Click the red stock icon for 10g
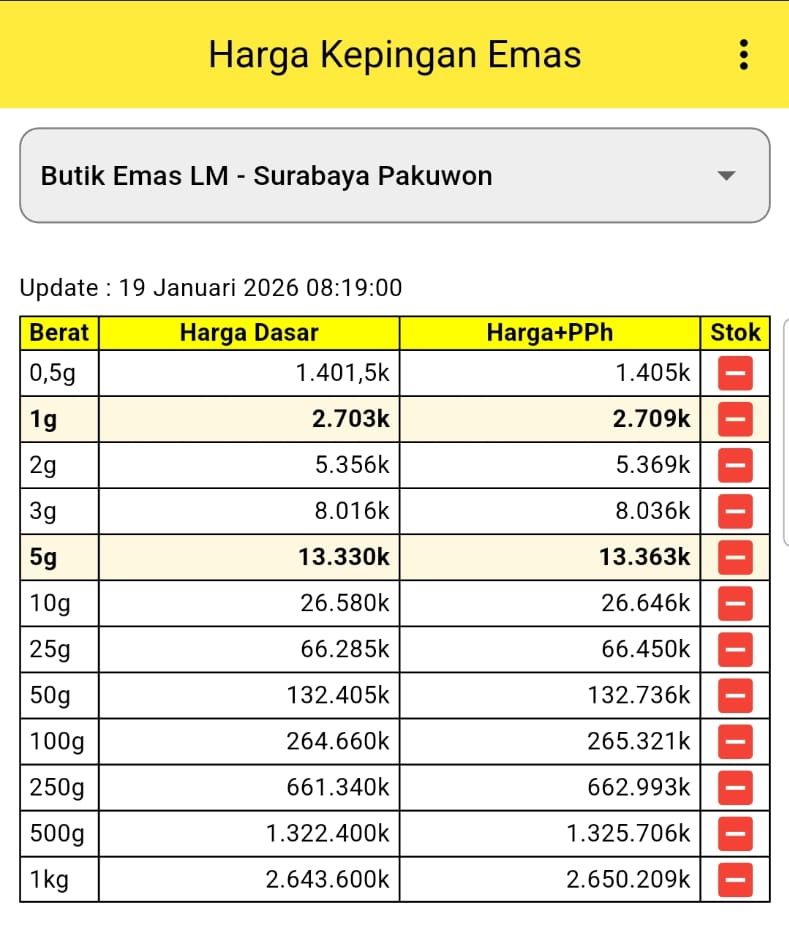Image resolution: width=789 pixels, height=939 pixels. point(735,603)
